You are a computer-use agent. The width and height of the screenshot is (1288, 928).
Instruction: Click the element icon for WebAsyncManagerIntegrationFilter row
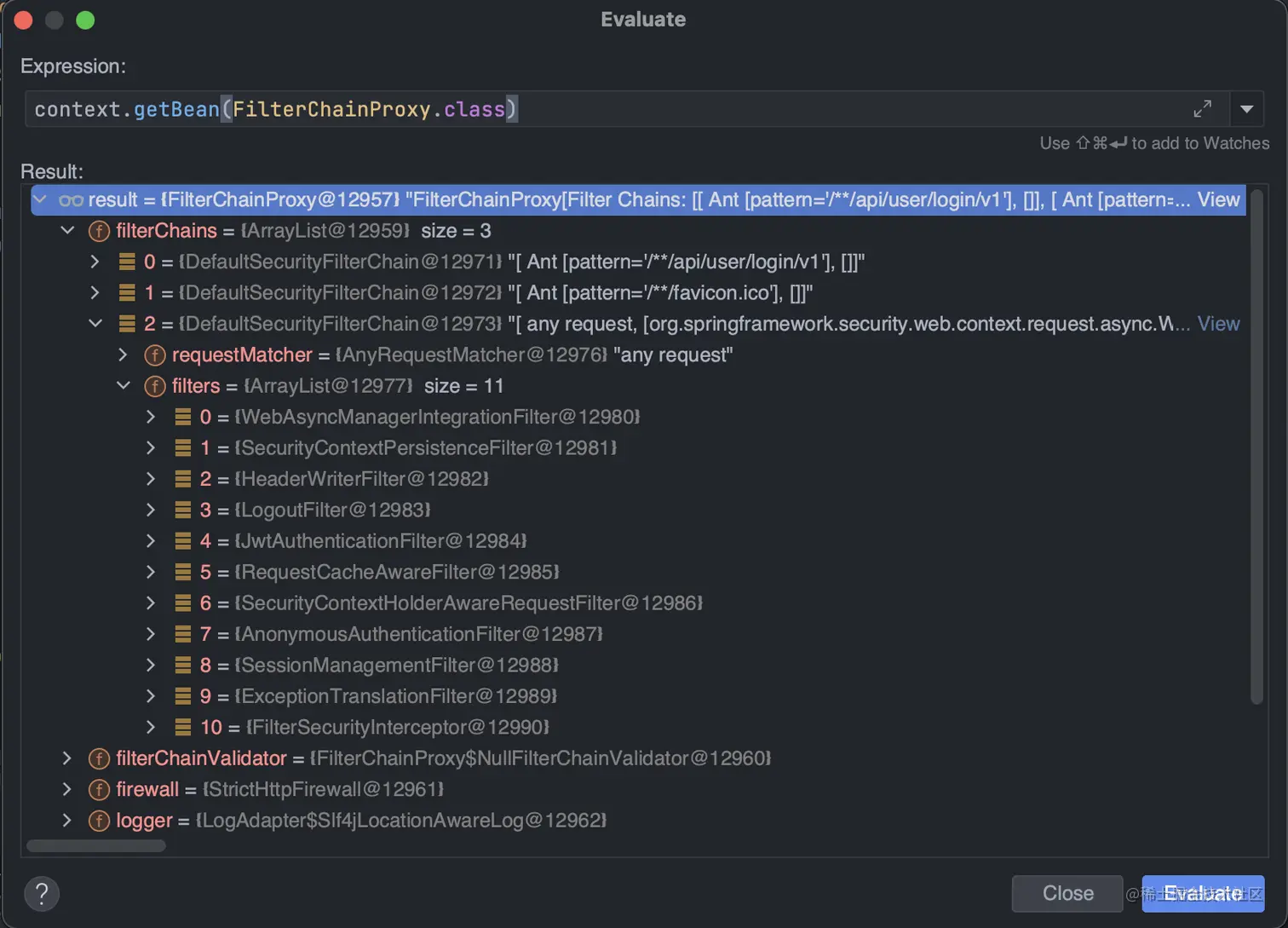(182, 417)
